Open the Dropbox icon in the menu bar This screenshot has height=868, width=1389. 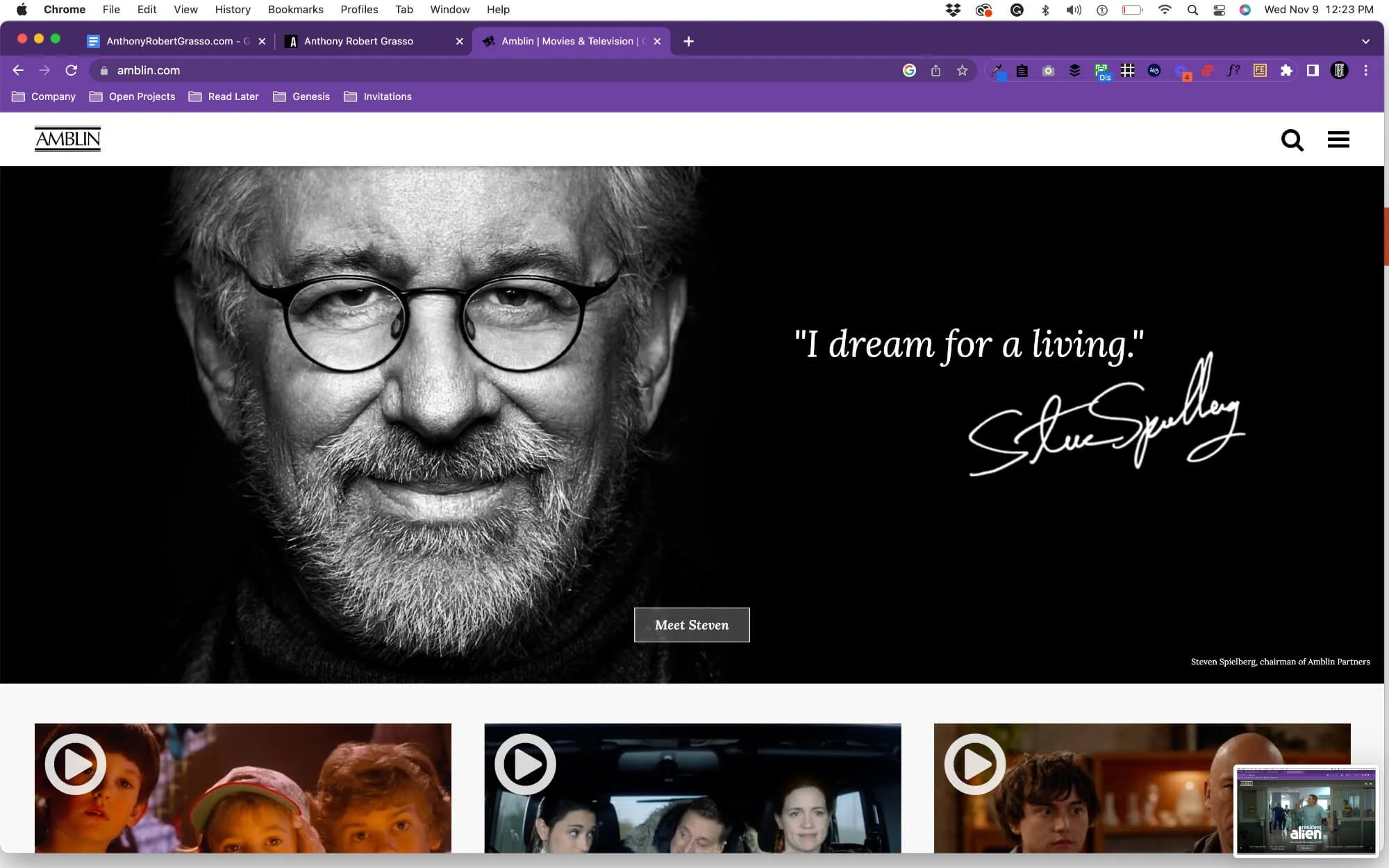click(953, 10)
